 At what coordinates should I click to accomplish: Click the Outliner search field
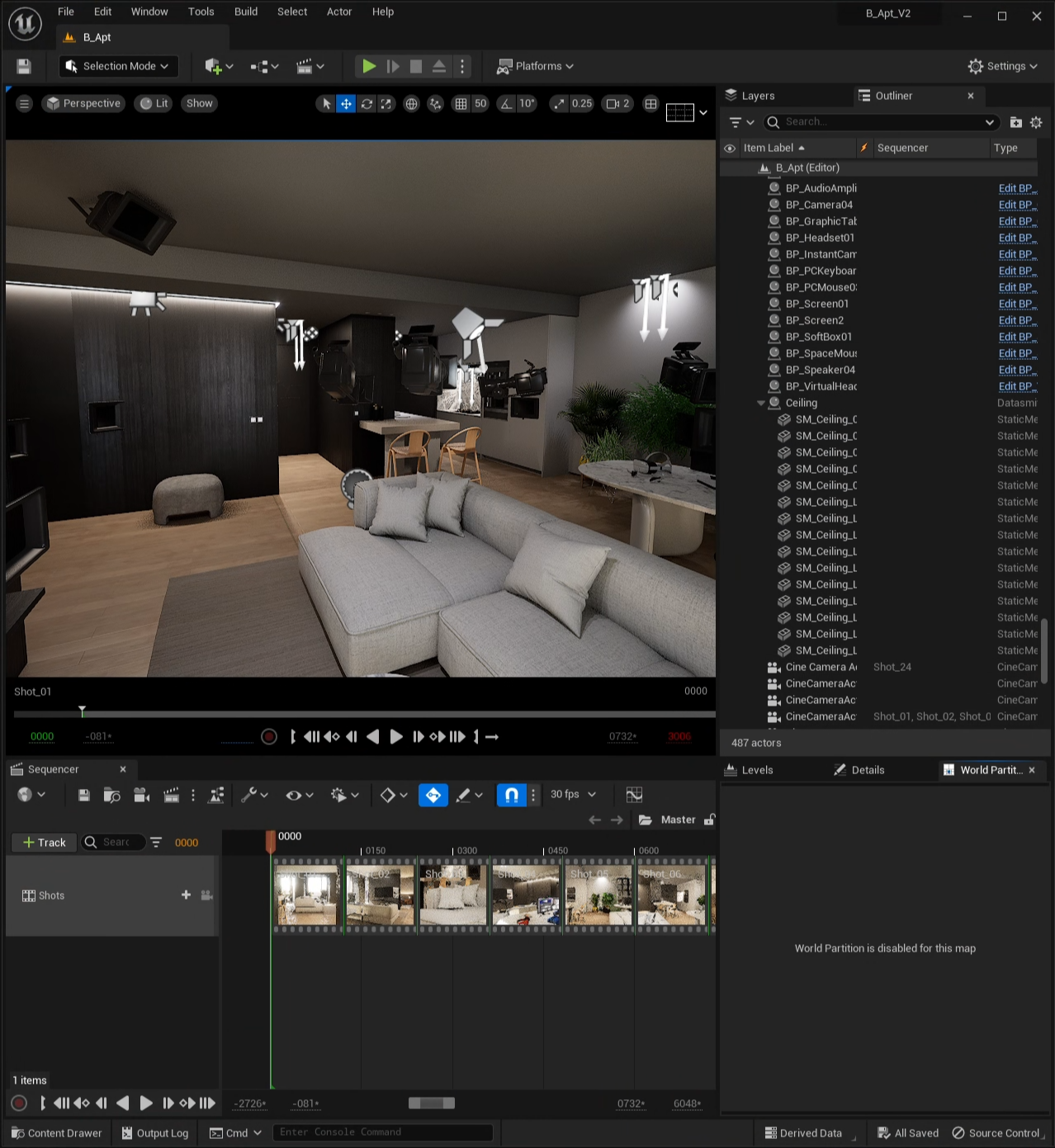tap(882, 122)
